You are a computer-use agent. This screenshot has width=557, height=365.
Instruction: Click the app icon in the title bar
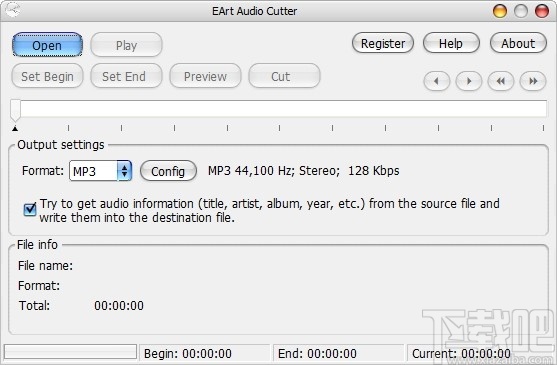point(13,11)
